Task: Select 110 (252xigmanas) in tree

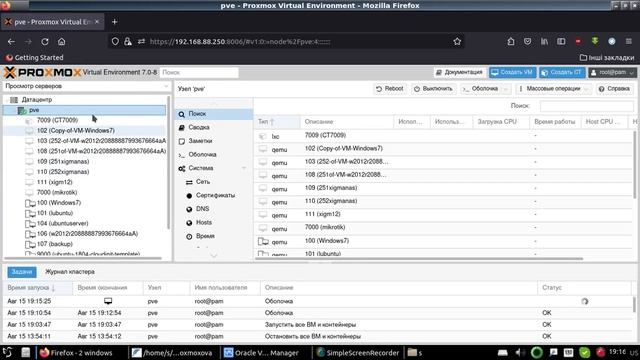Action: pyautogui.click(x=63, y=172)
